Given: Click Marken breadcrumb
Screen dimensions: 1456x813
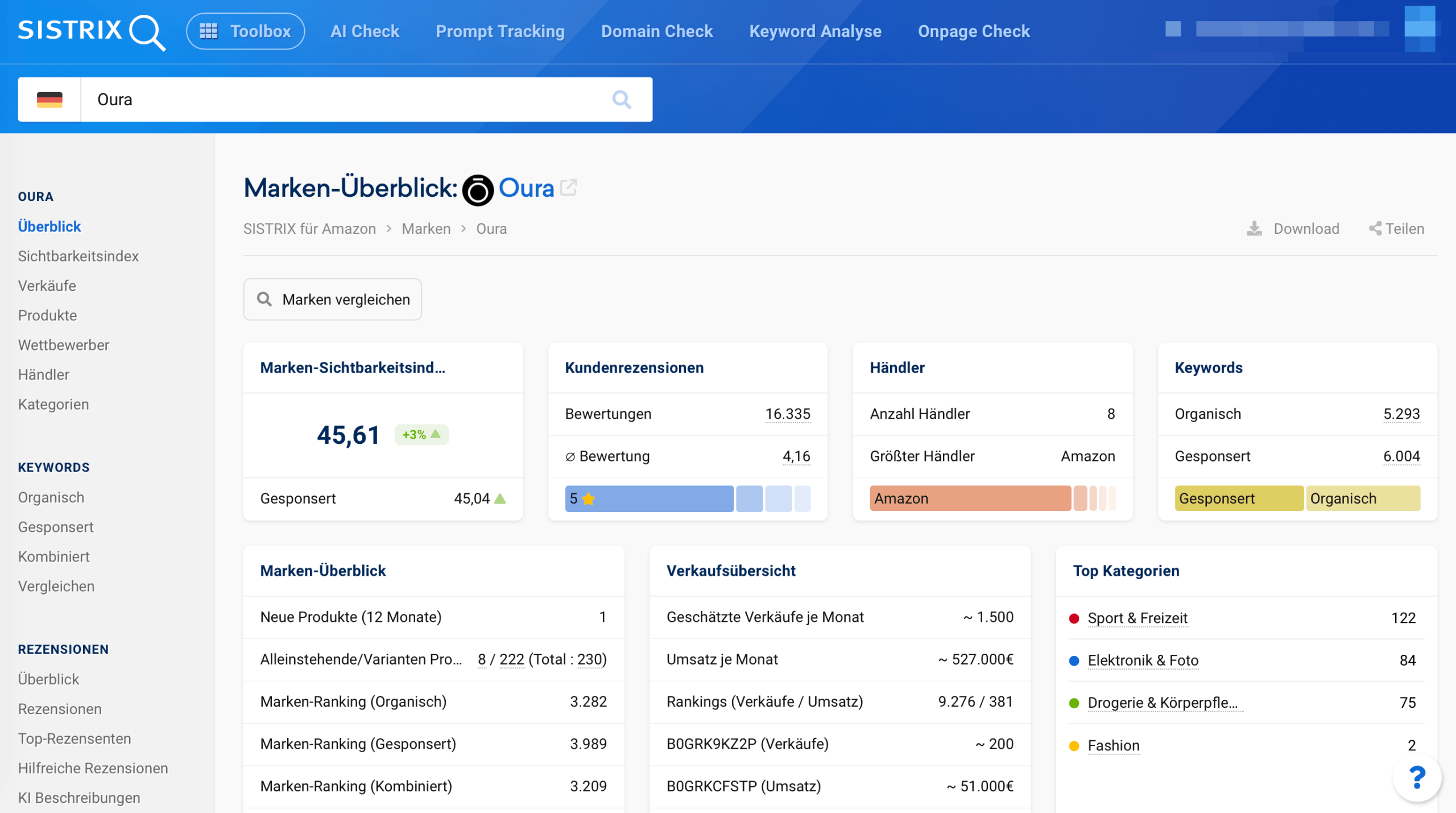Looking at the screenshot, I should (426, 229).
